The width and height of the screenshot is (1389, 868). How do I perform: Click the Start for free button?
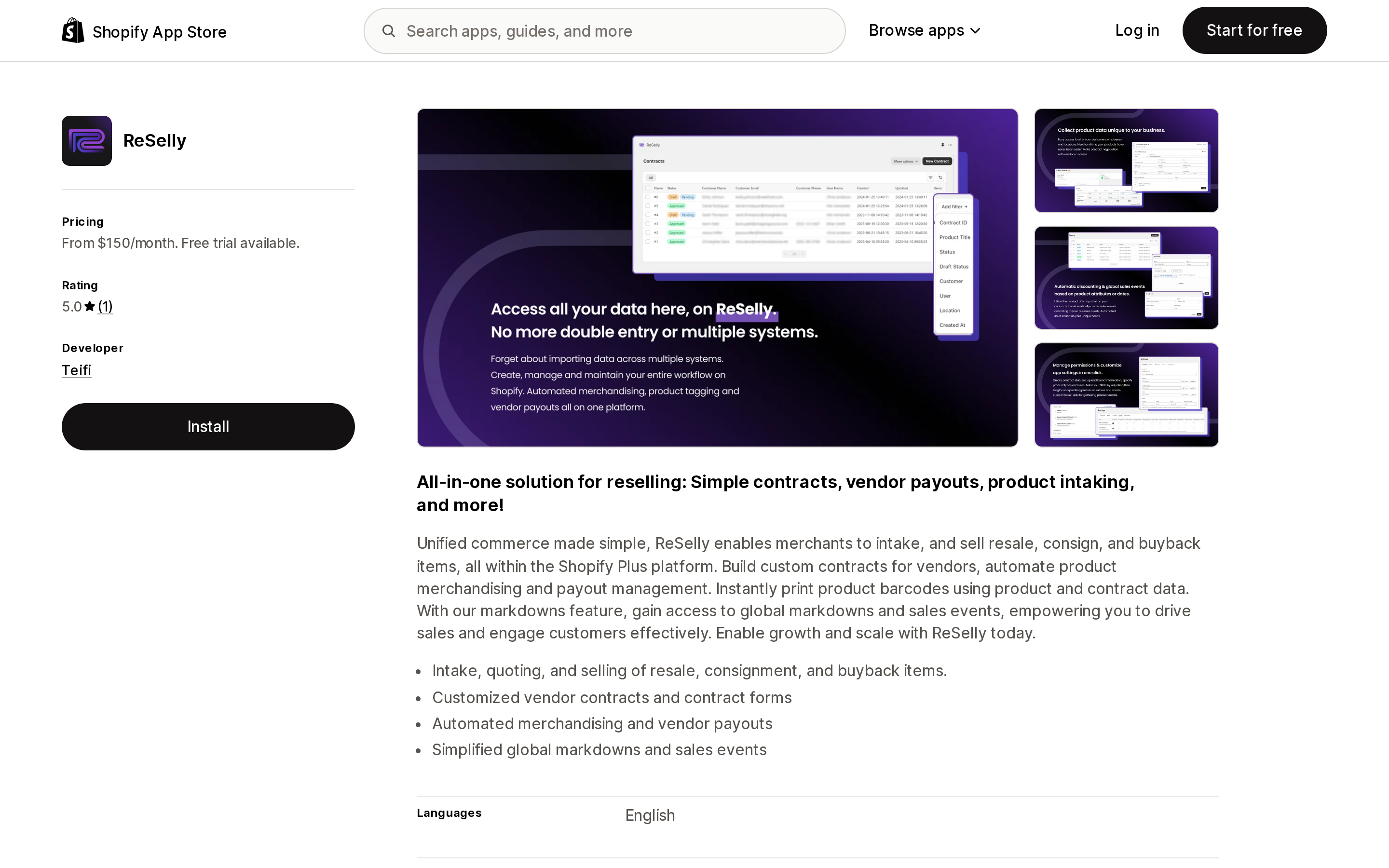click(x=1254, y=30)
